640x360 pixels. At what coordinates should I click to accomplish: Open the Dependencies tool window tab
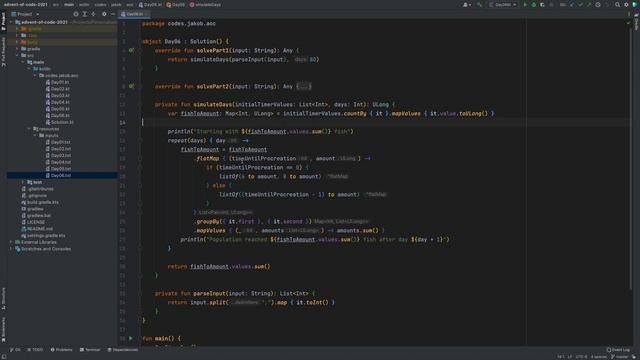123,350
